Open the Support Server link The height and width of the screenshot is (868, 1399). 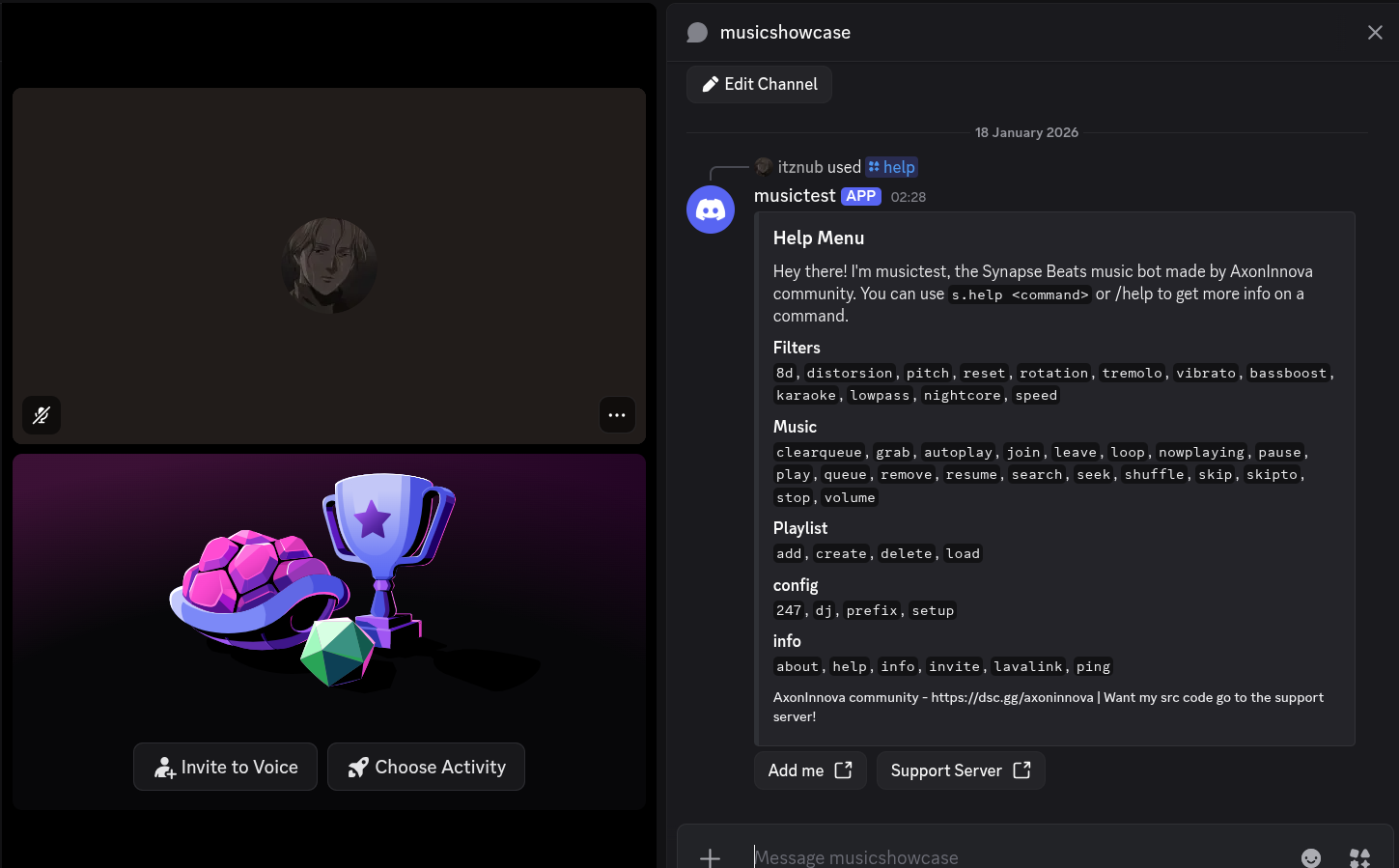point(960,770)
